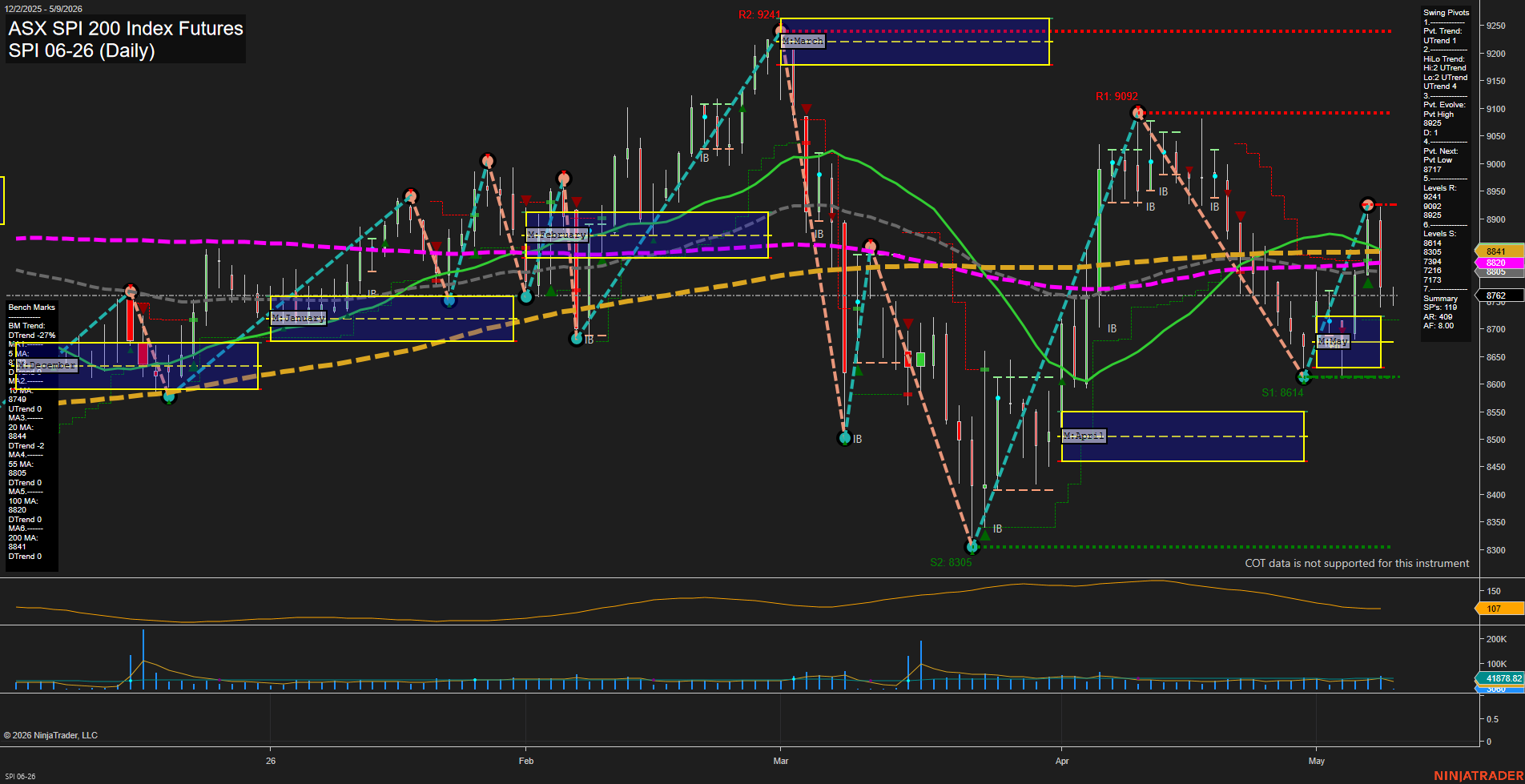Click the Pvt. Trend: entry in Swing Pivots
This screenshot has width=1525, height=784.
point(1443,31)
